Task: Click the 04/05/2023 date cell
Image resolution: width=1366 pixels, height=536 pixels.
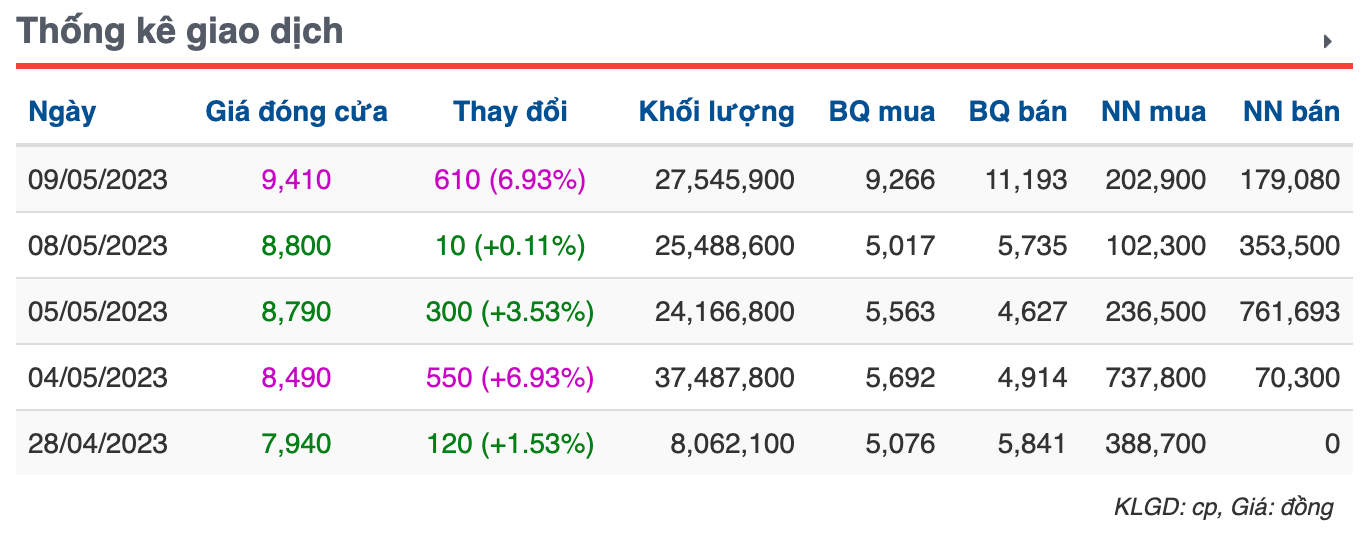Action: (x=98, y=378)
